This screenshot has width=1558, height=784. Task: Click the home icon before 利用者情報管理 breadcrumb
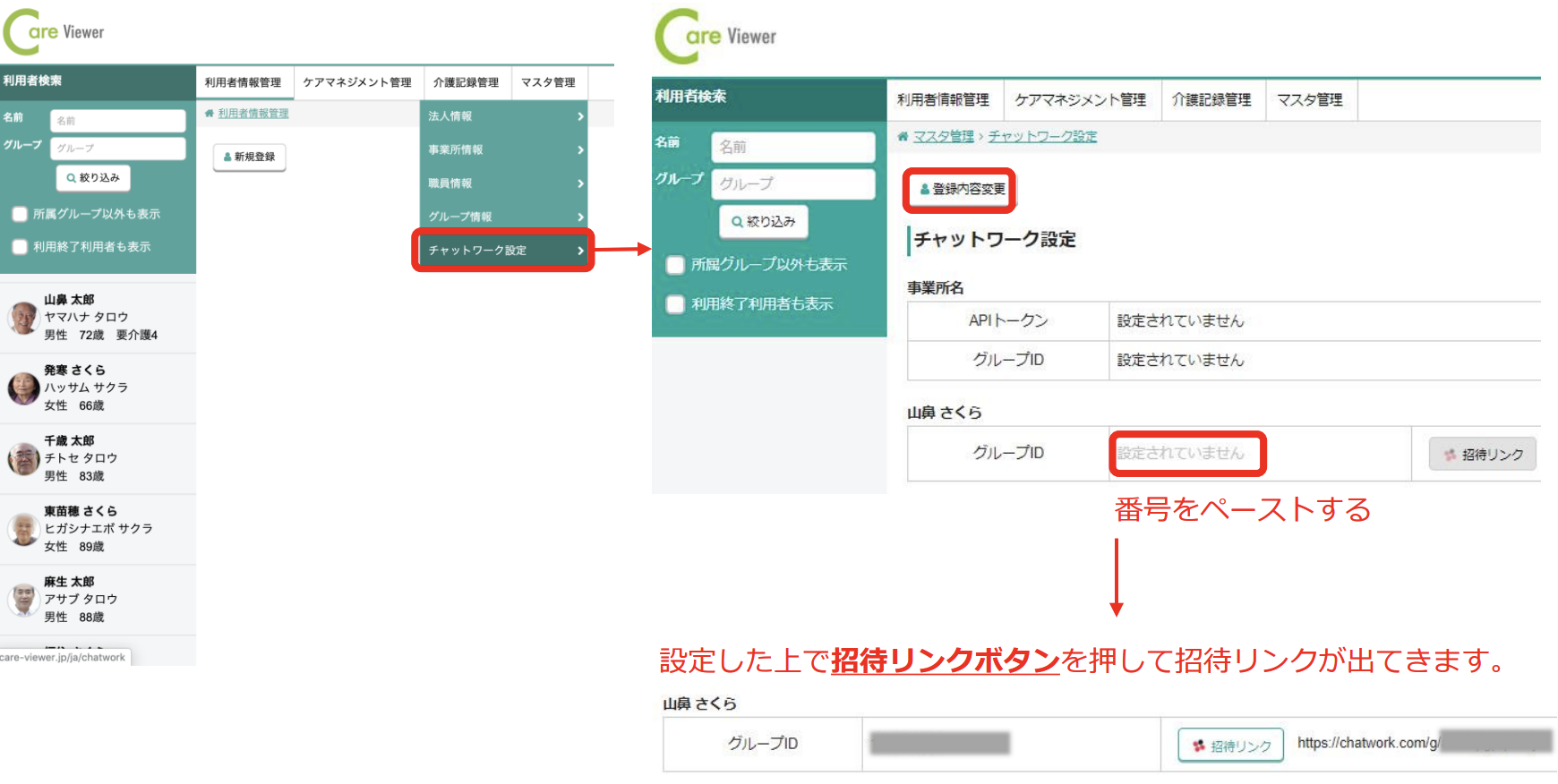click(209, 114)
